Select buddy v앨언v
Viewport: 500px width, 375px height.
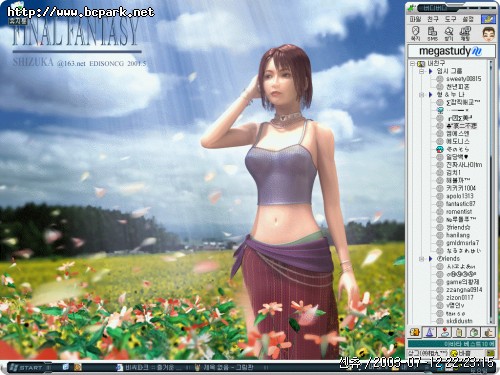point(455,305)
